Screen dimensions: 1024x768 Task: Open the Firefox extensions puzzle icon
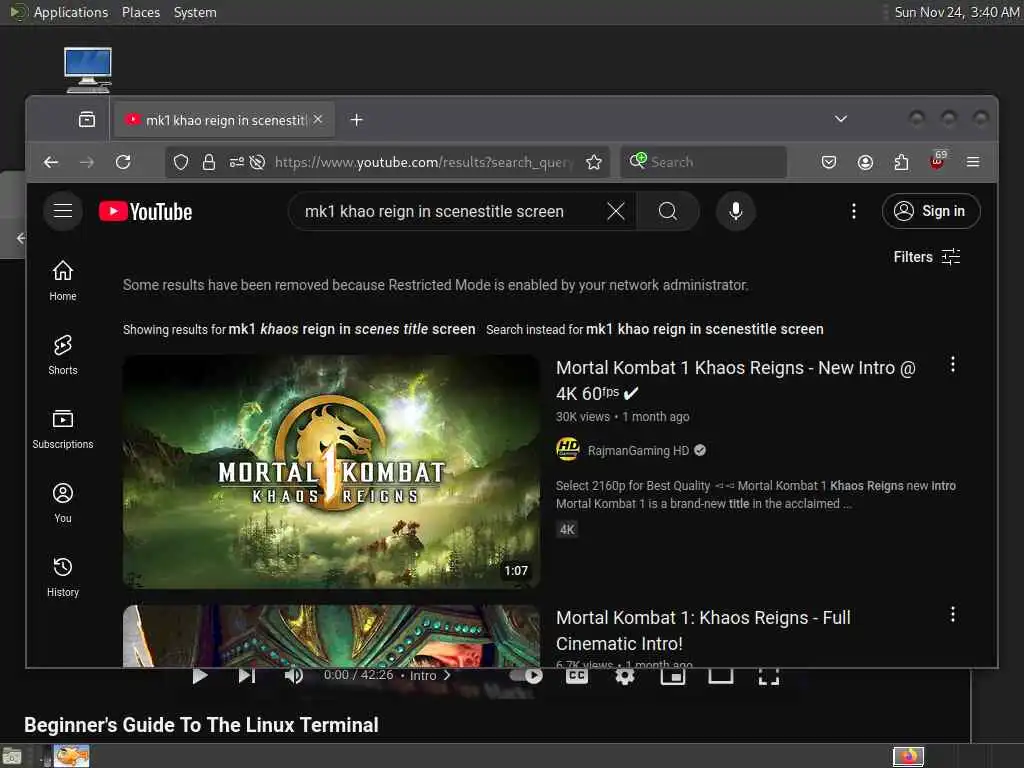(901, 162)
